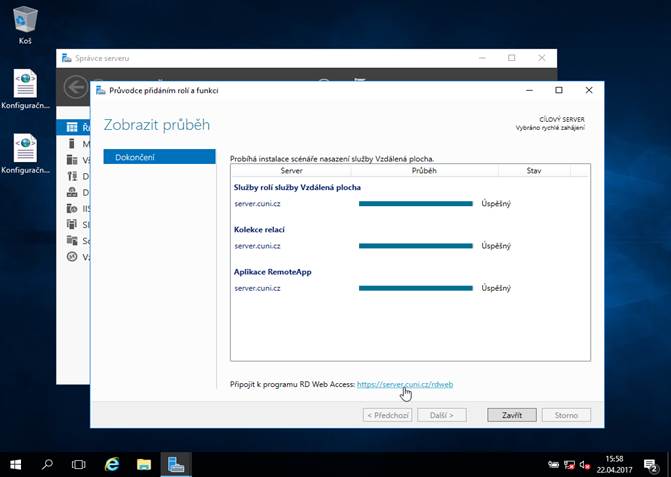Click the Storno button
671x477 pixels.
point(566,415)
